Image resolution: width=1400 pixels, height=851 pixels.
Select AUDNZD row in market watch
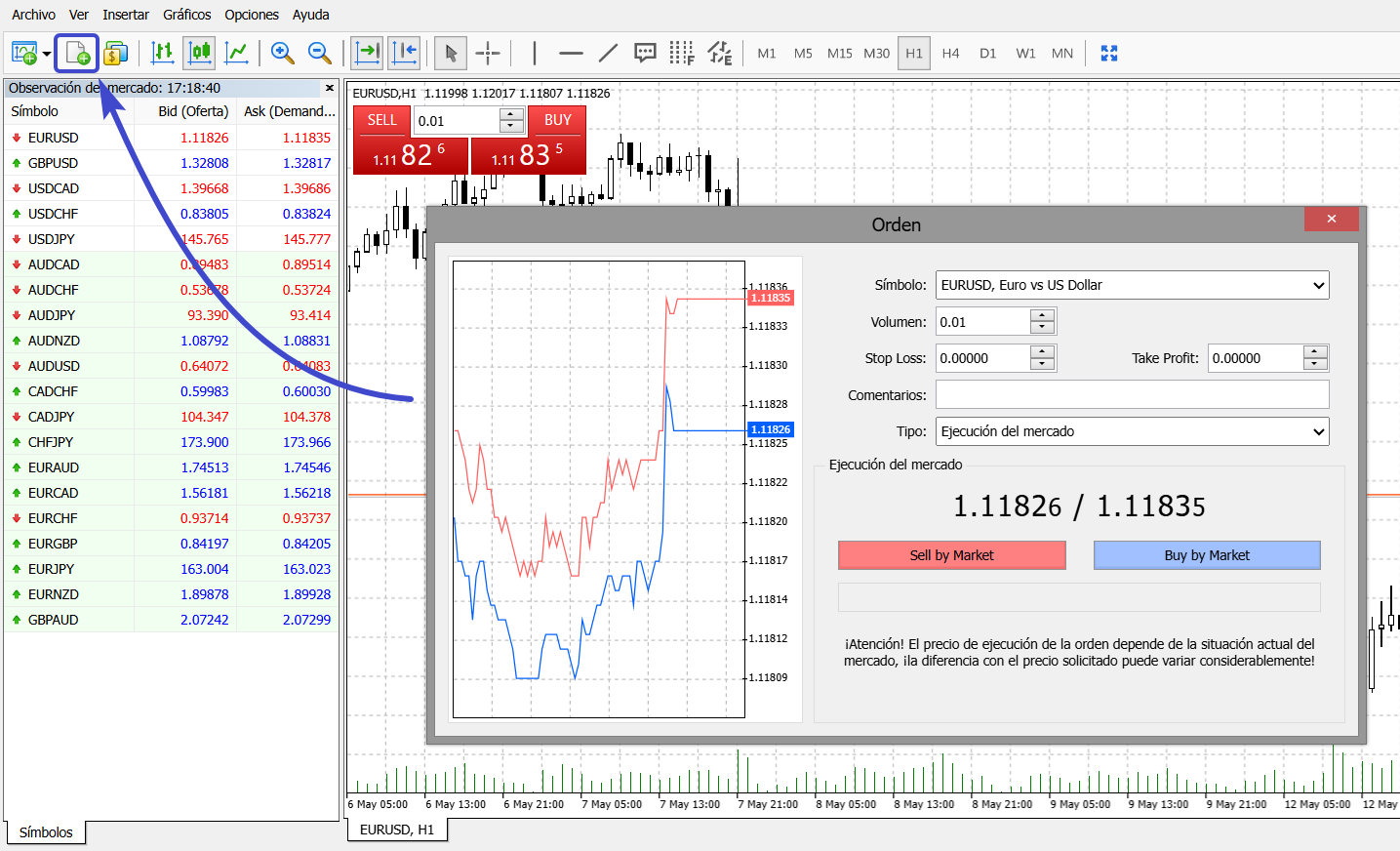tap(172, 341)
